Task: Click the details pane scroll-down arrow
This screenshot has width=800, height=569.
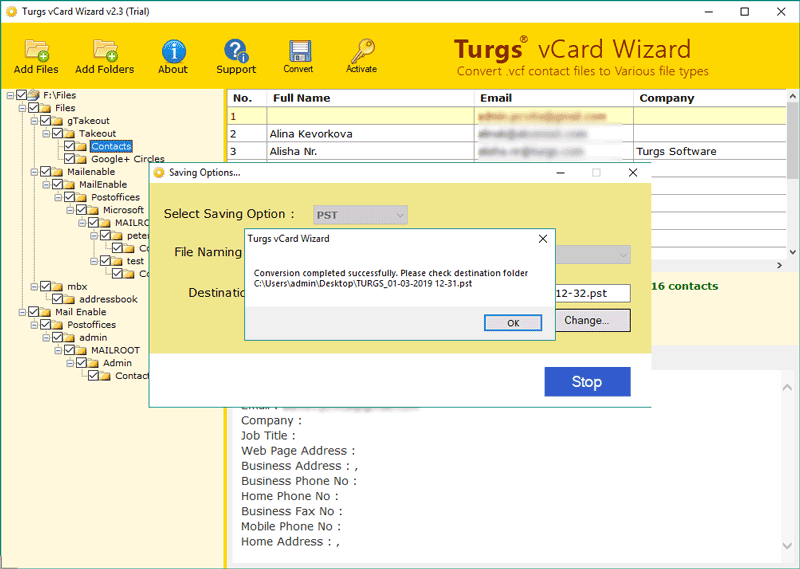Action: coord(787,546)
